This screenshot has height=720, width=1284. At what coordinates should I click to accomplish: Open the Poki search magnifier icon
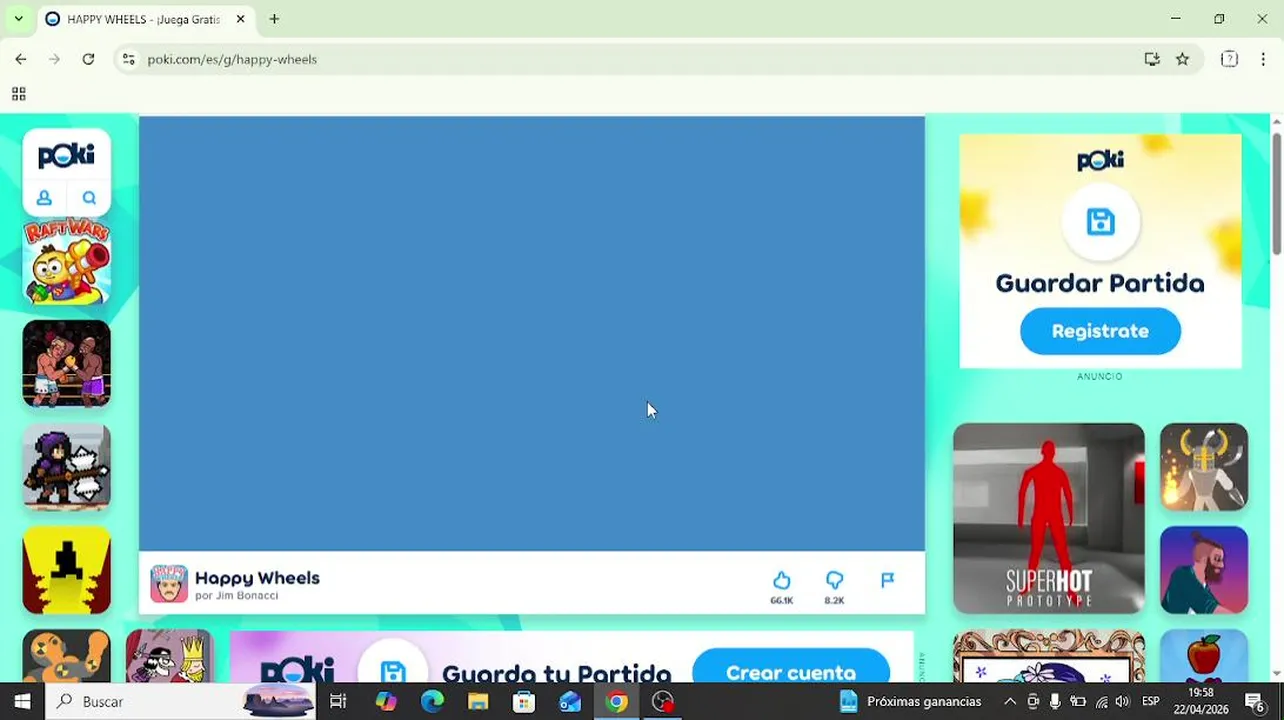[89, 198]
